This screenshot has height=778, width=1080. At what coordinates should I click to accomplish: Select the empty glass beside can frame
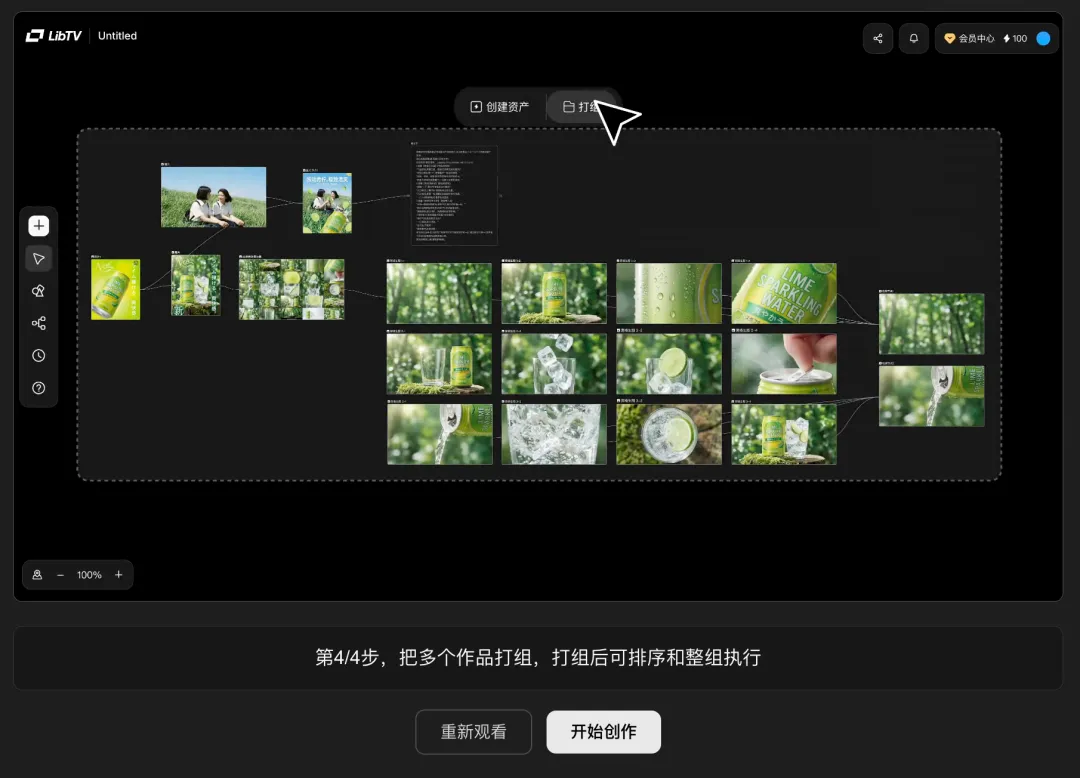pos(439,364)
